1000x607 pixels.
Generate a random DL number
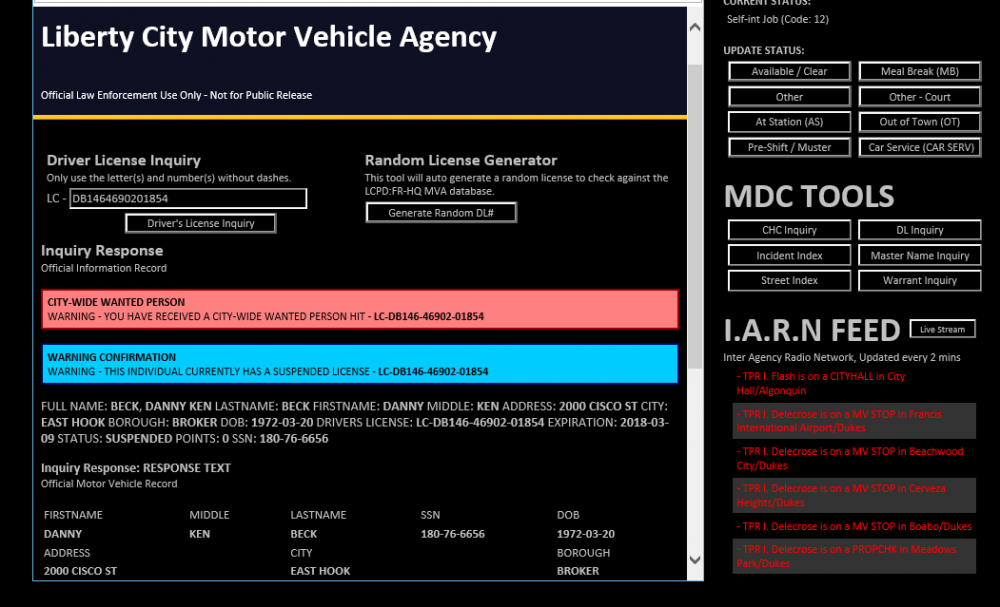[441, 212]
